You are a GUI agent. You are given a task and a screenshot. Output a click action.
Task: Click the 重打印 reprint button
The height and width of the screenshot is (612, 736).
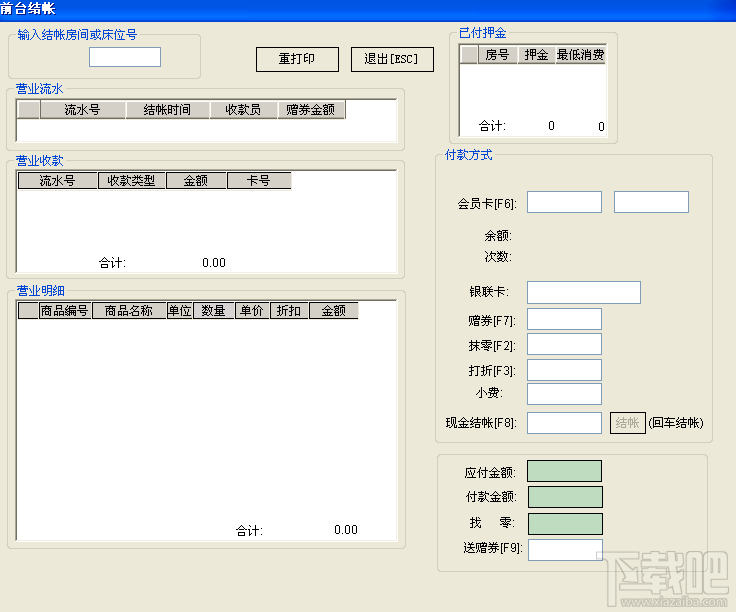tap(297, 59)
